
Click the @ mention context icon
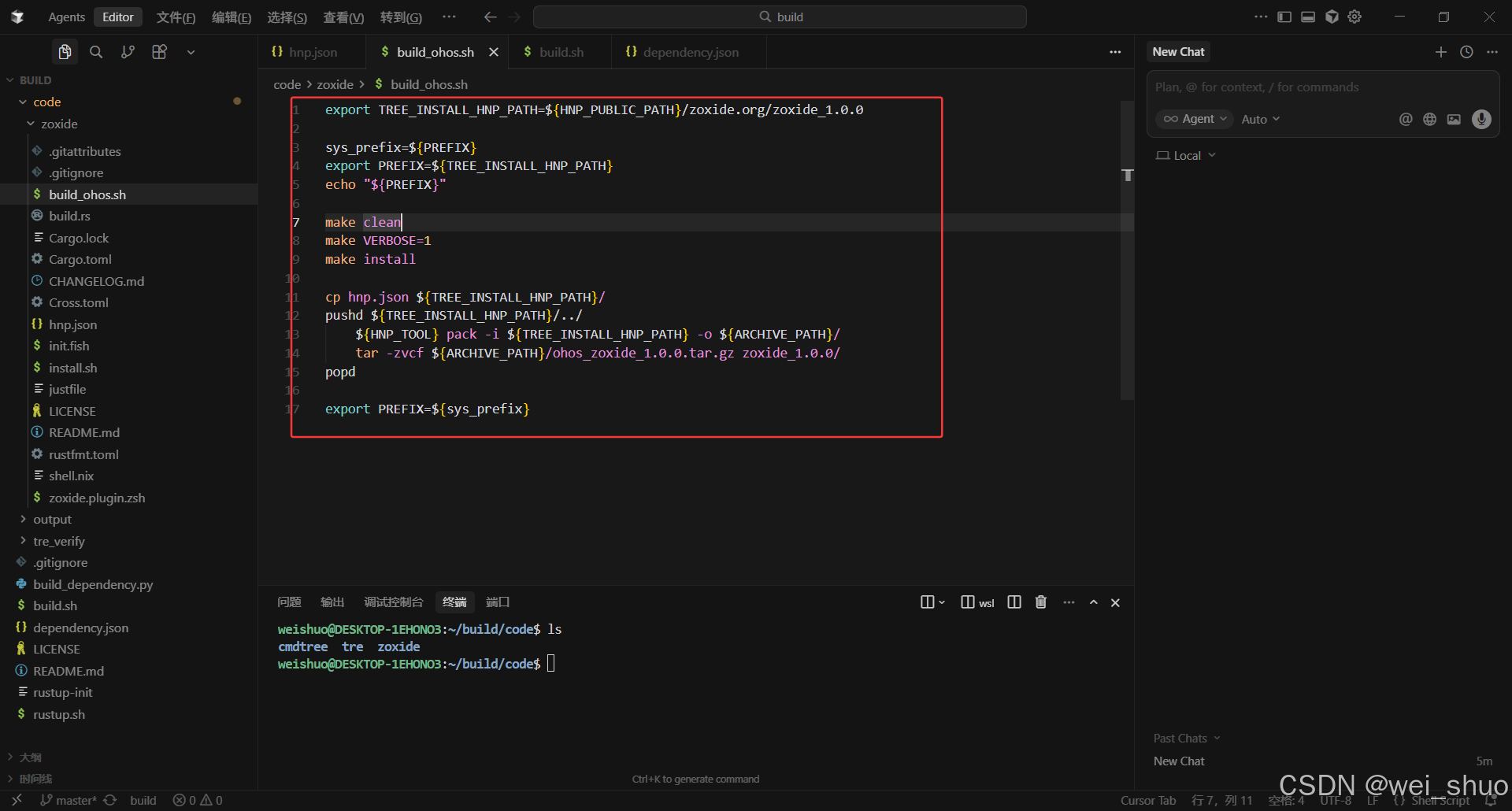tap(1406, 119)
